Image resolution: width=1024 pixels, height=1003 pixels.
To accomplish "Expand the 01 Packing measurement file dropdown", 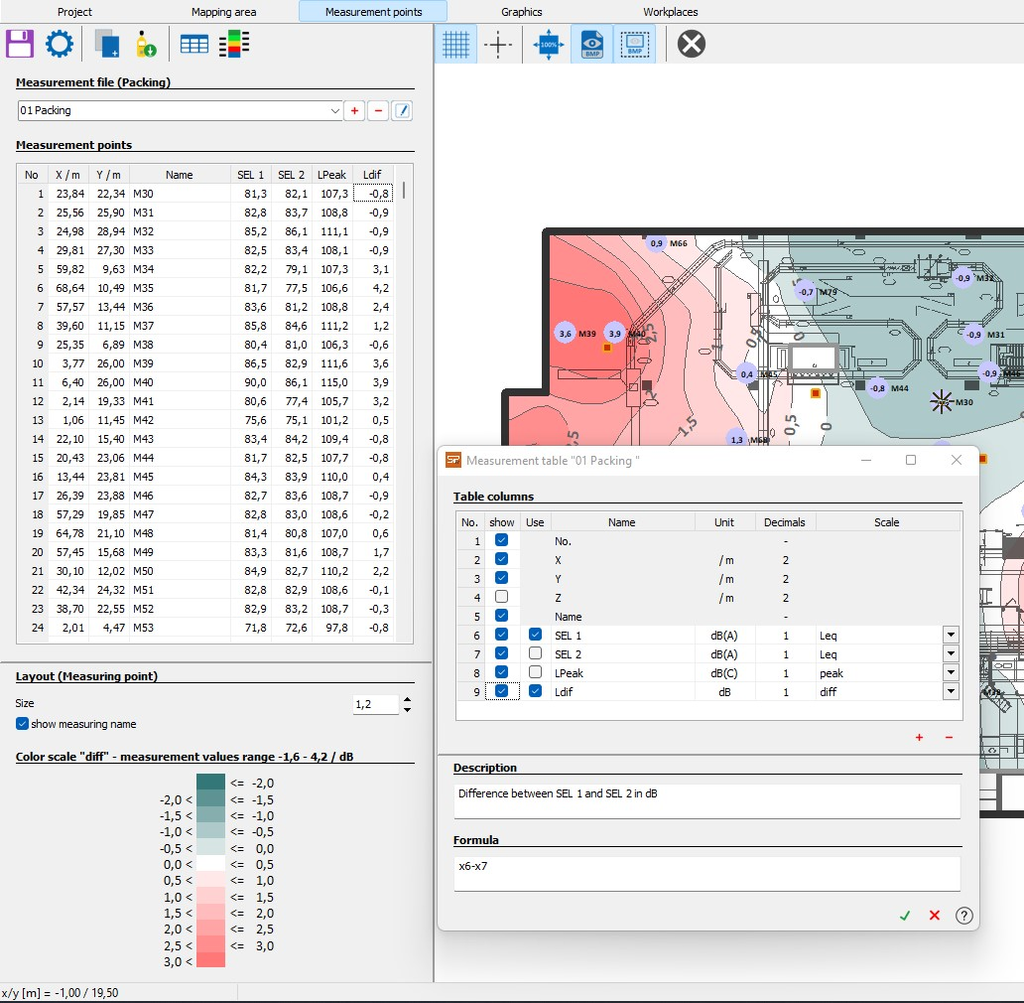I will pyautogui.click(x=335, y=111).
